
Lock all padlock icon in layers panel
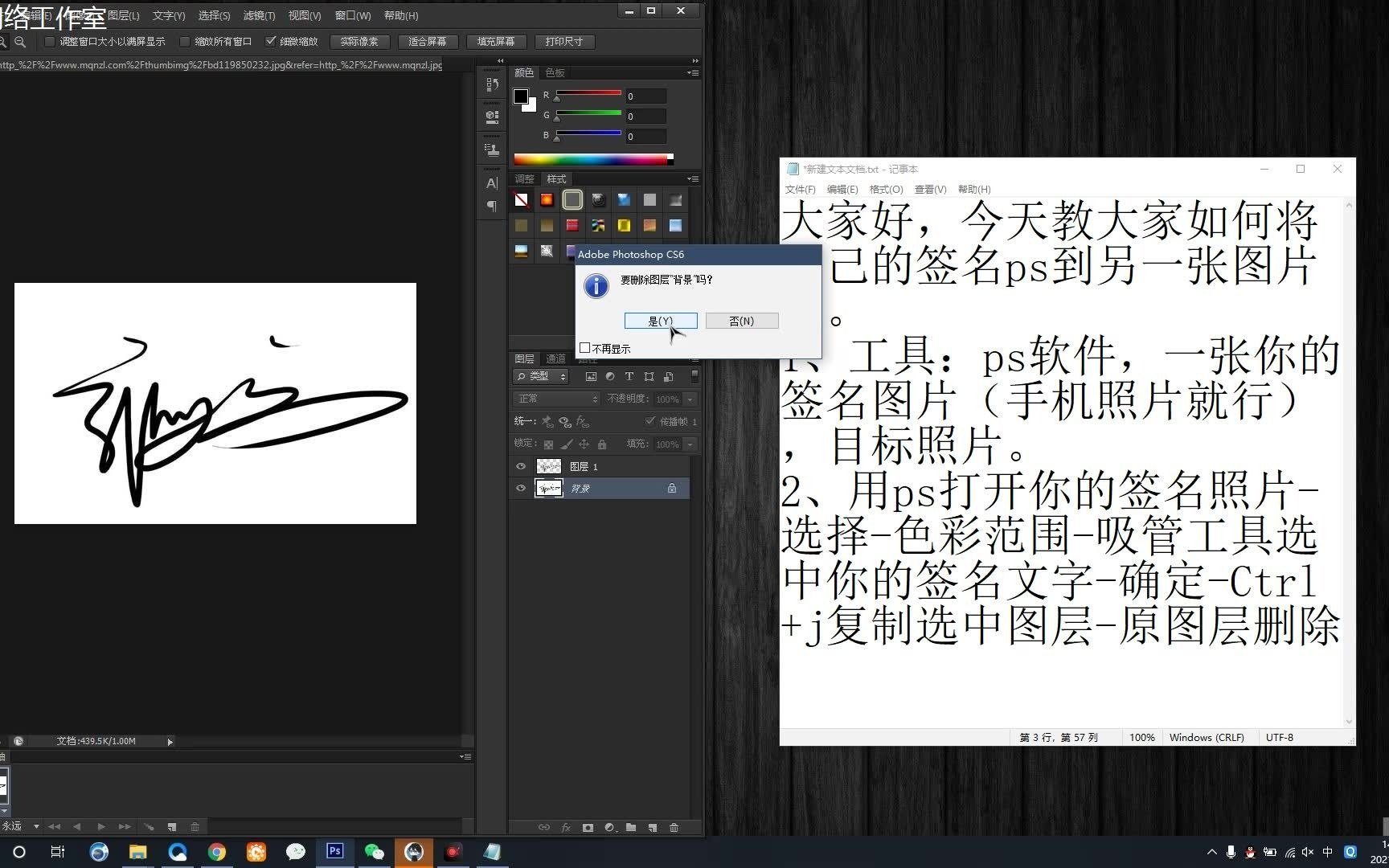click(601, 444)
